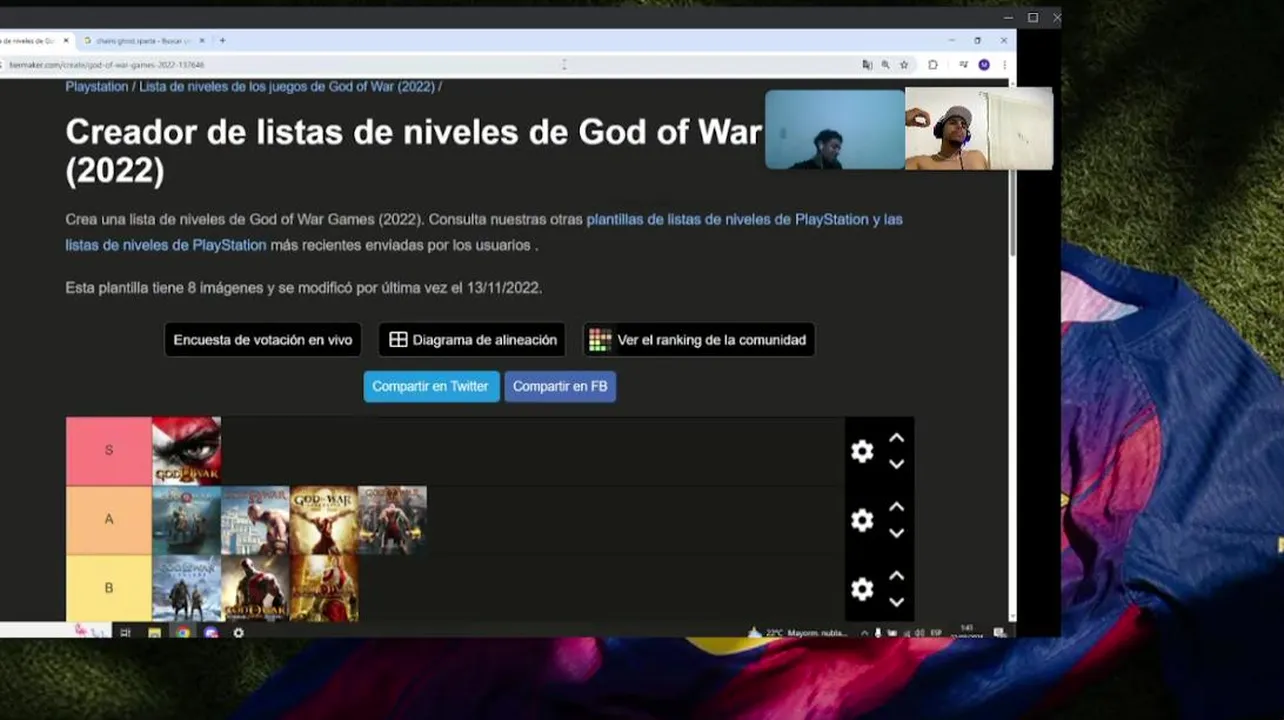
Task: Click Ver el ranking de la comunidad button
Action: [x=699, y=340]
